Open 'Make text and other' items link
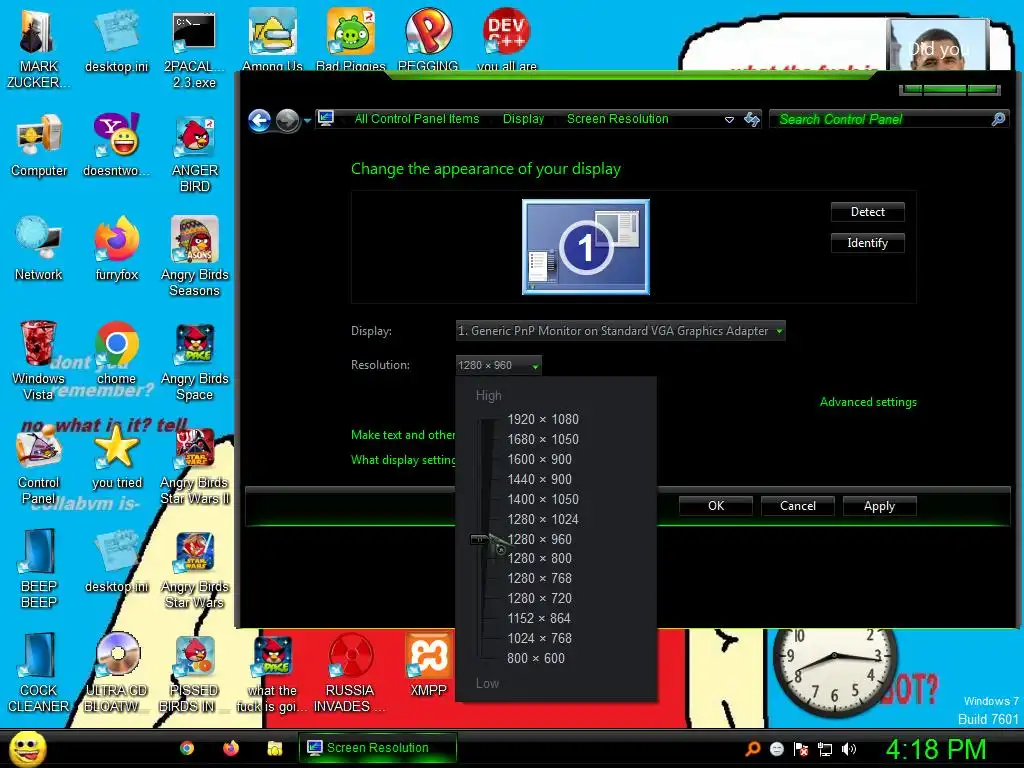Viewport: 1024px width, 768px height. tap(403, 435)
